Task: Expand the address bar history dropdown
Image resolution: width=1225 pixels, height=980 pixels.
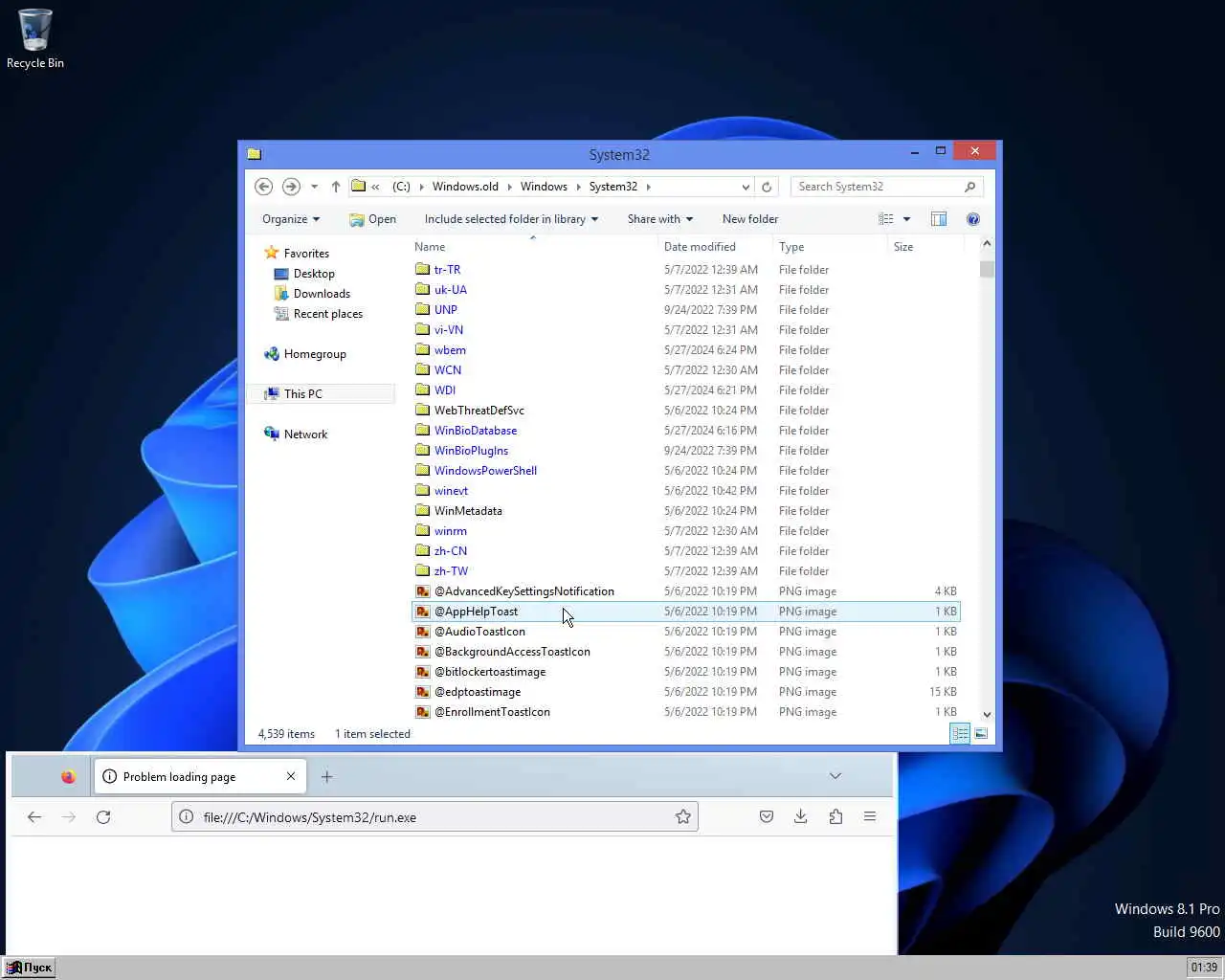Action: (x=746, y=187)
